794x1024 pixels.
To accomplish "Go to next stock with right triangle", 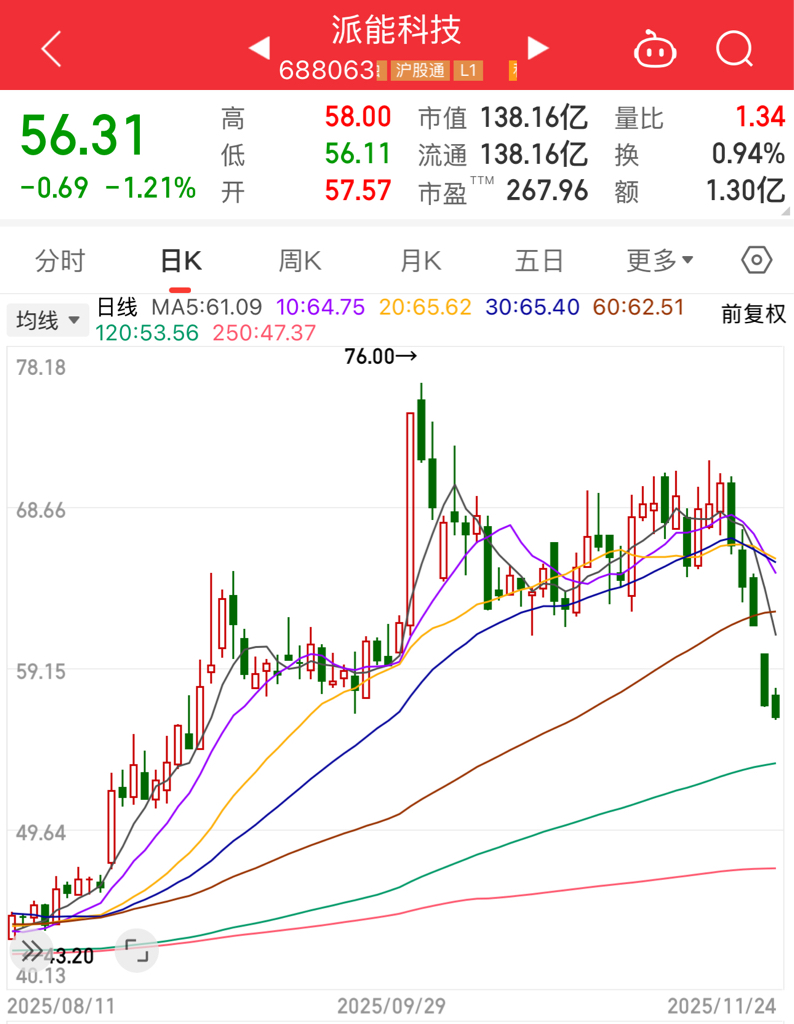I will point(537,48).
